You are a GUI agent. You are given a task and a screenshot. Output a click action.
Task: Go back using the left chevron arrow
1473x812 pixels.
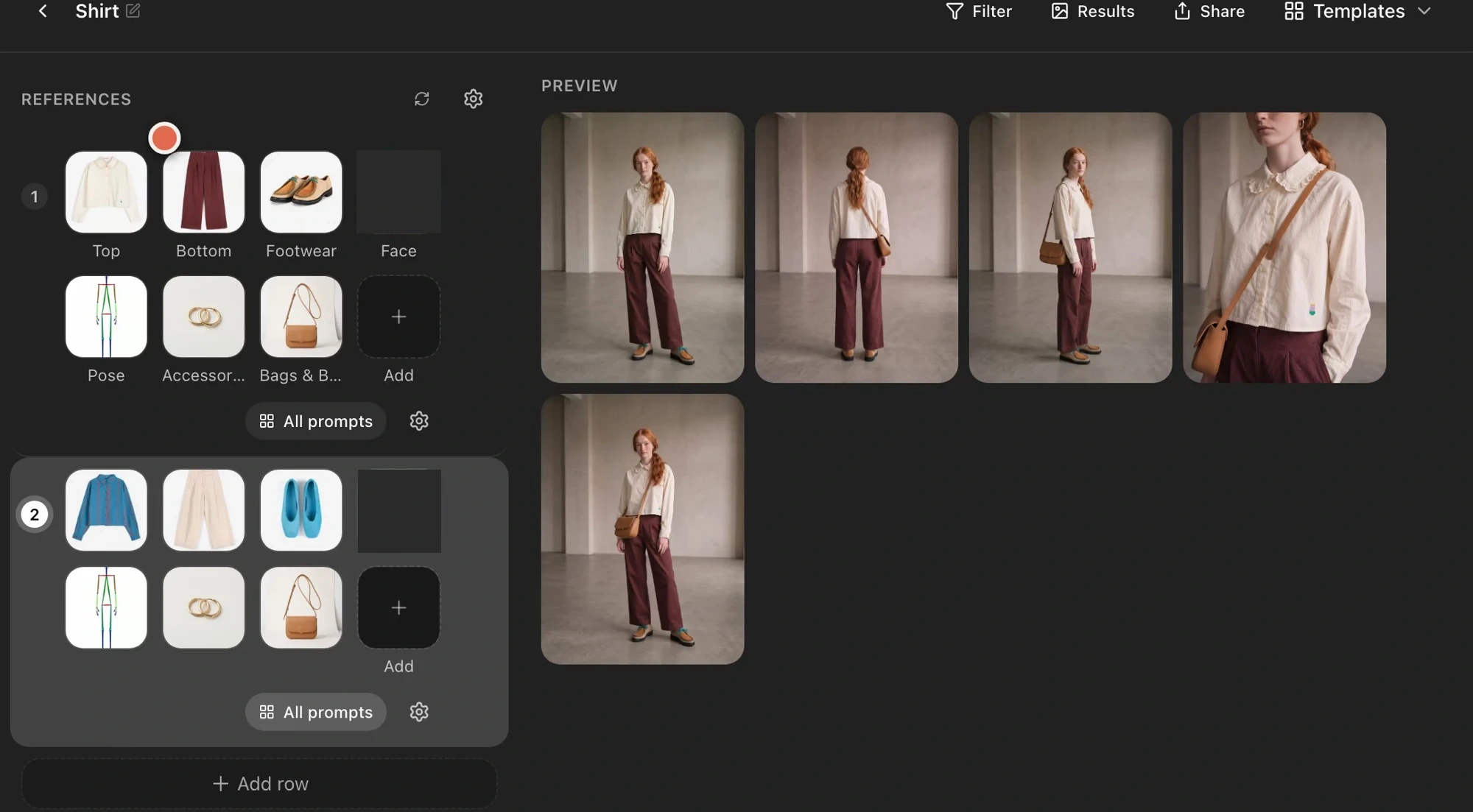43,11
